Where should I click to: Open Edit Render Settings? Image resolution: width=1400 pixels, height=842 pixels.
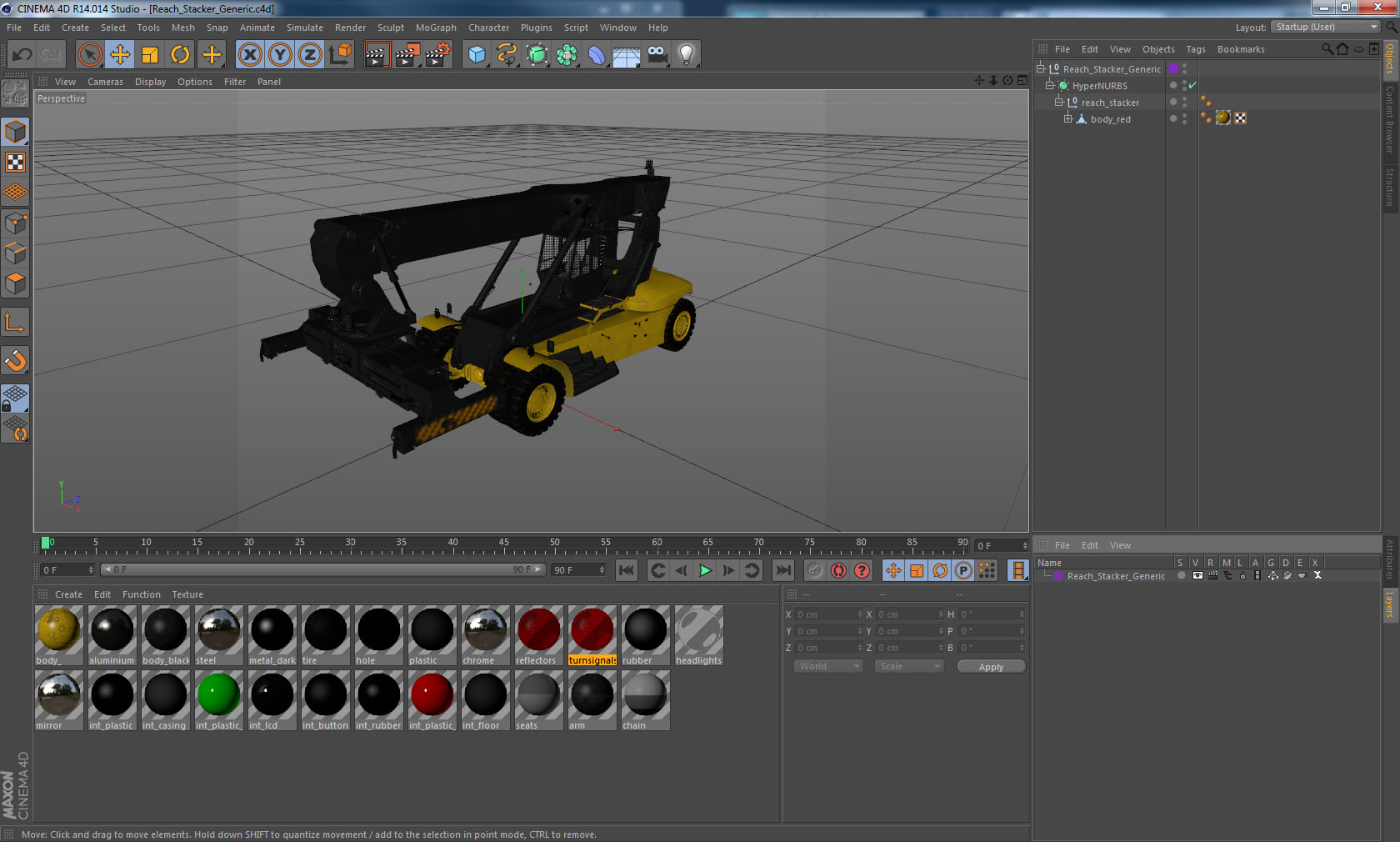(x=438, y=55)
